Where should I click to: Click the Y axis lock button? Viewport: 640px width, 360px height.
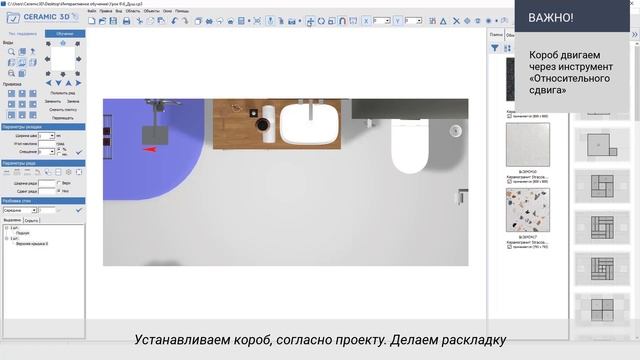point(397,21)
